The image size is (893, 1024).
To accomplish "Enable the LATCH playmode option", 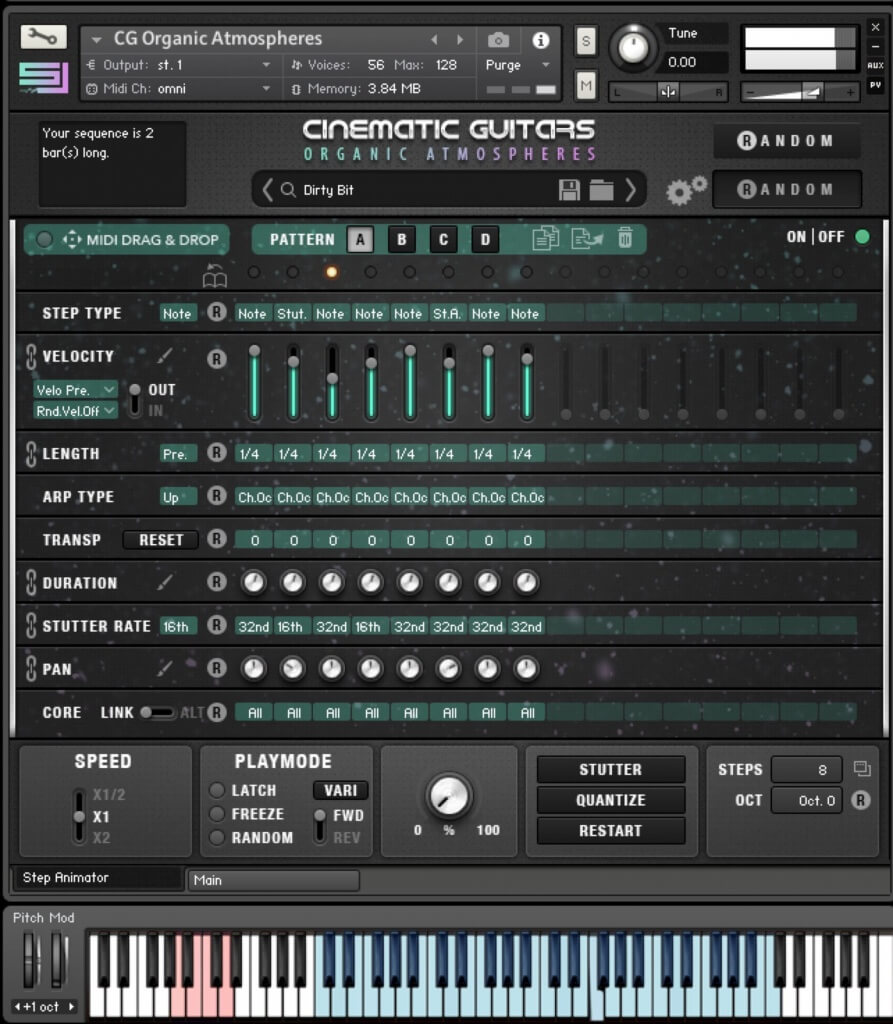I will (x=217, y=790).
